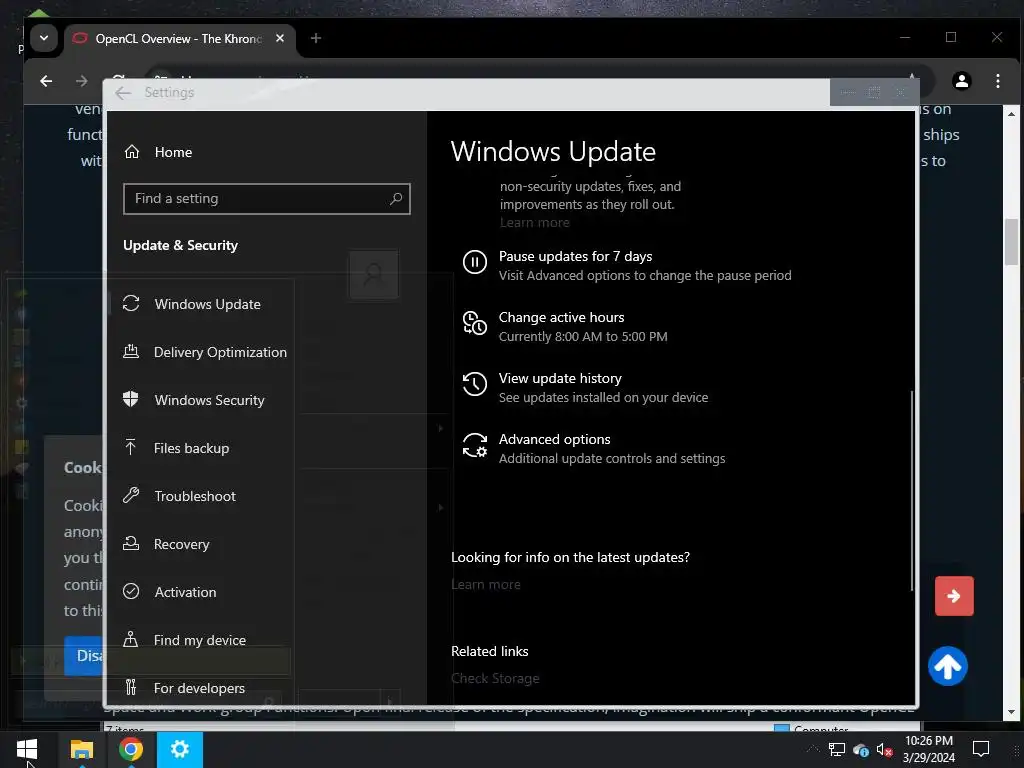Click the Windows Security shield icon

coord(131,399)
